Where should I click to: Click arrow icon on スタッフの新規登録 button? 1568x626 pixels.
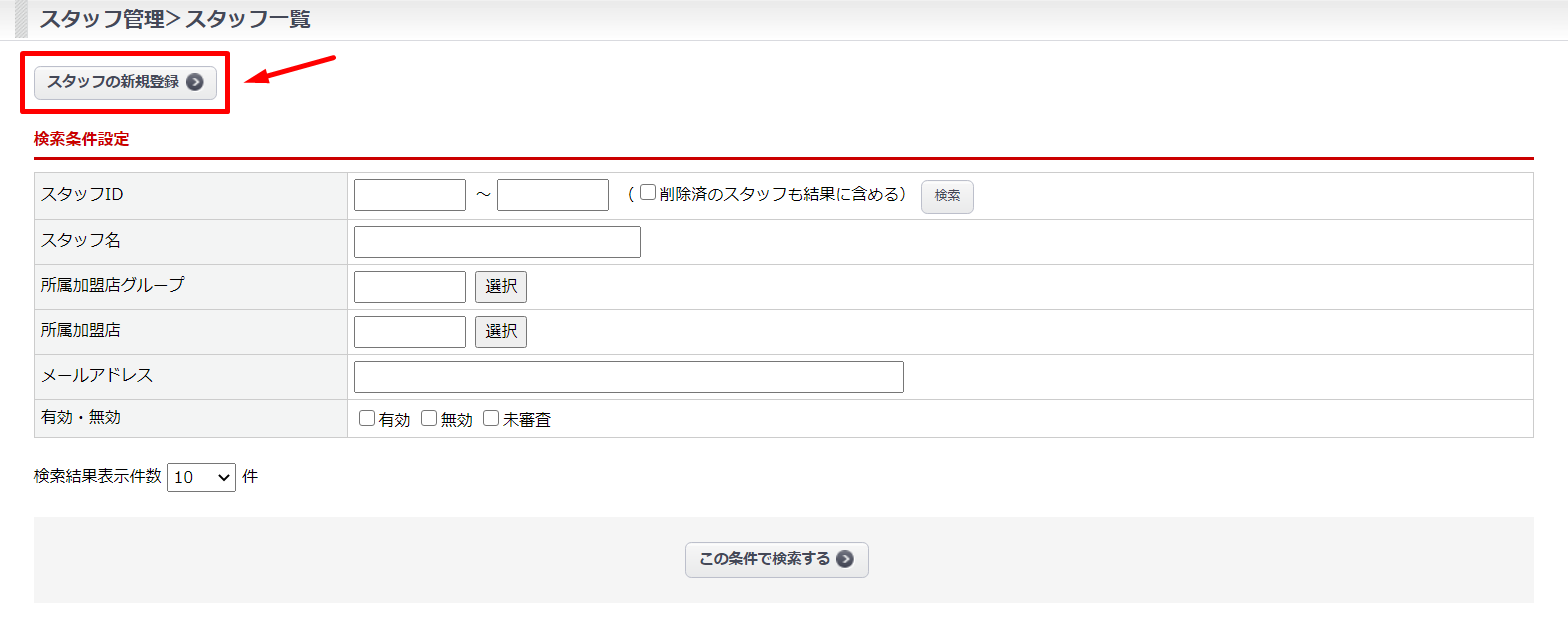[x=195, y=82]
